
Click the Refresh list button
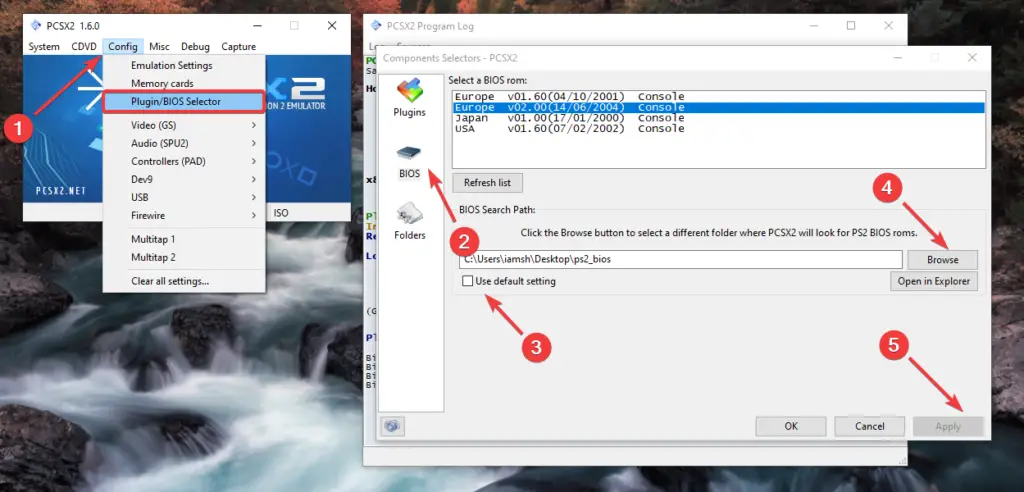pos(487,183)
